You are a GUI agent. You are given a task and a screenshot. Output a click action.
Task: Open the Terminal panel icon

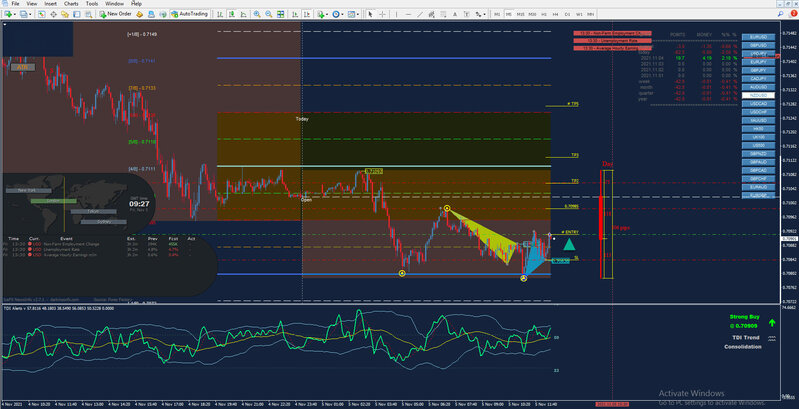coord(76,14)
